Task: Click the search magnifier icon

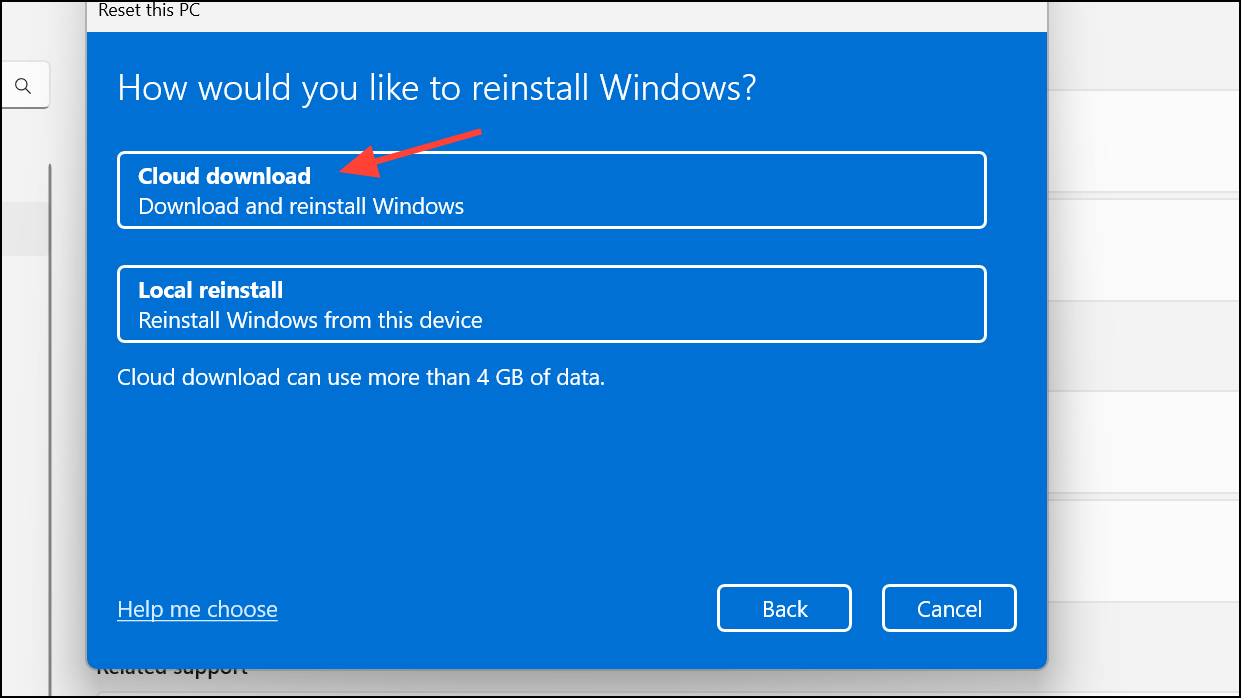Action: pyautogui.click(x=23, y=87)
